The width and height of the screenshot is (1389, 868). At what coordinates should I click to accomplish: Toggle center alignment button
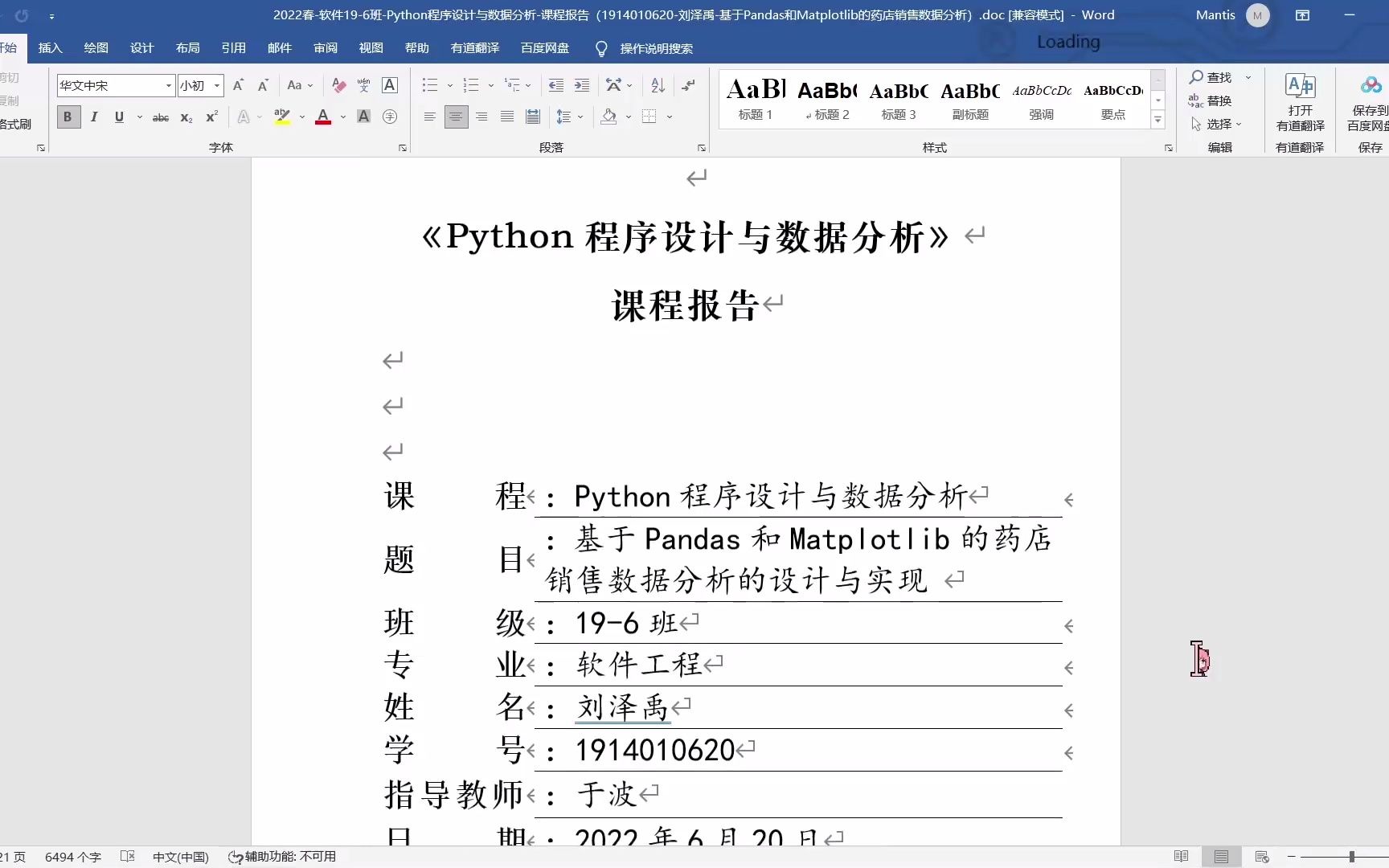[456, 117]
